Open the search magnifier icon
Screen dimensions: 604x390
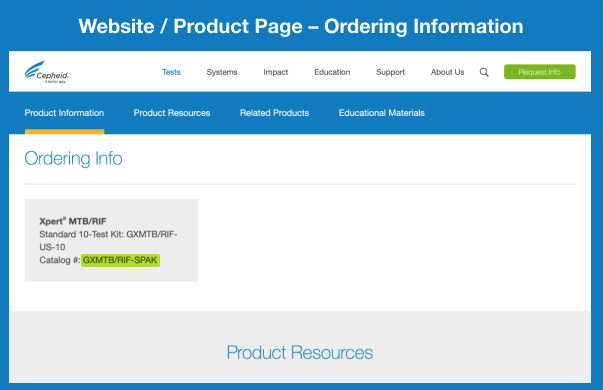coord(484,72)
